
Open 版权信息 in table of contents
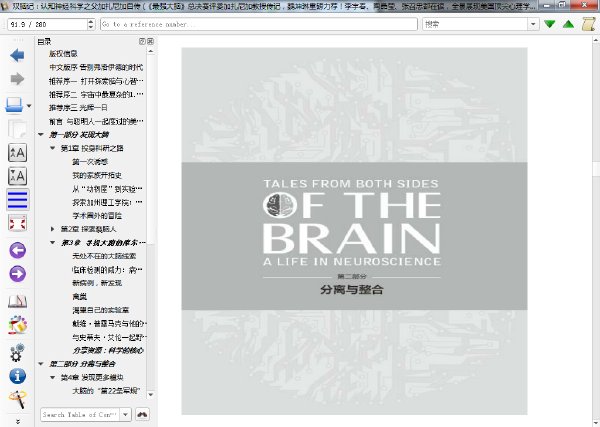click(63, 54)
